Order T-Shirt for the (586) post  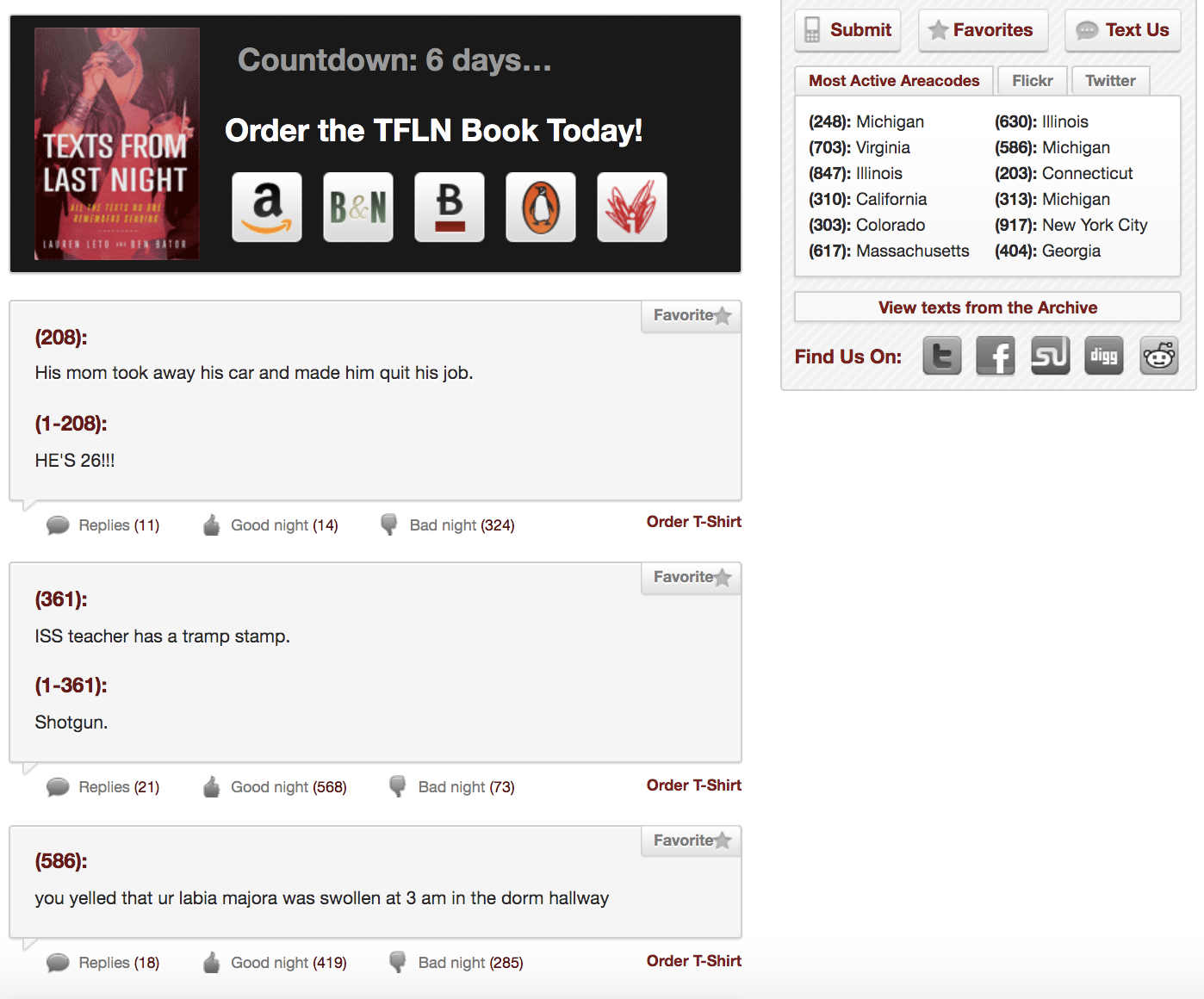pyautogui.click(x=694, y=961)
